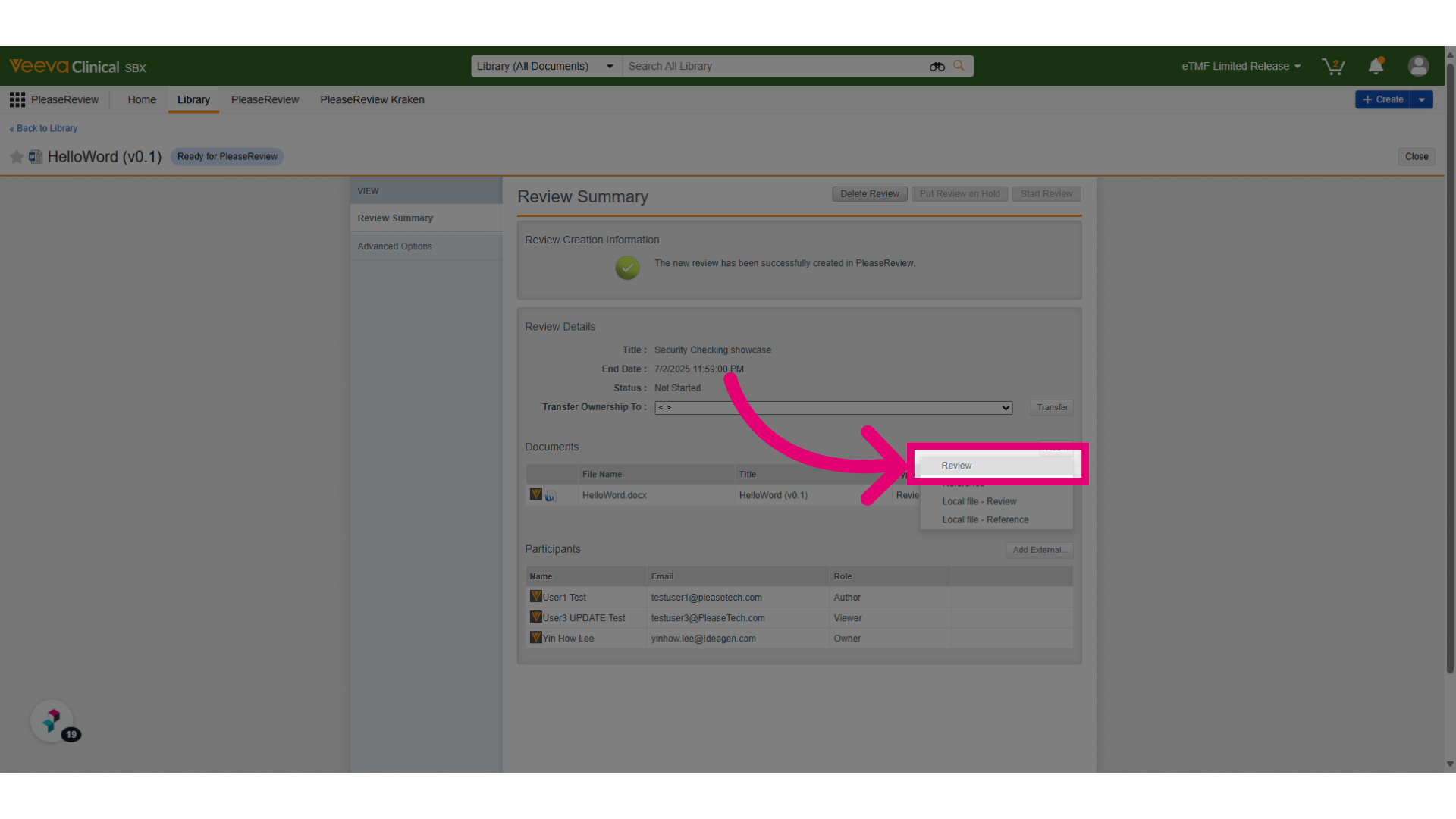Click the magnifier search icon

(959, 66)
